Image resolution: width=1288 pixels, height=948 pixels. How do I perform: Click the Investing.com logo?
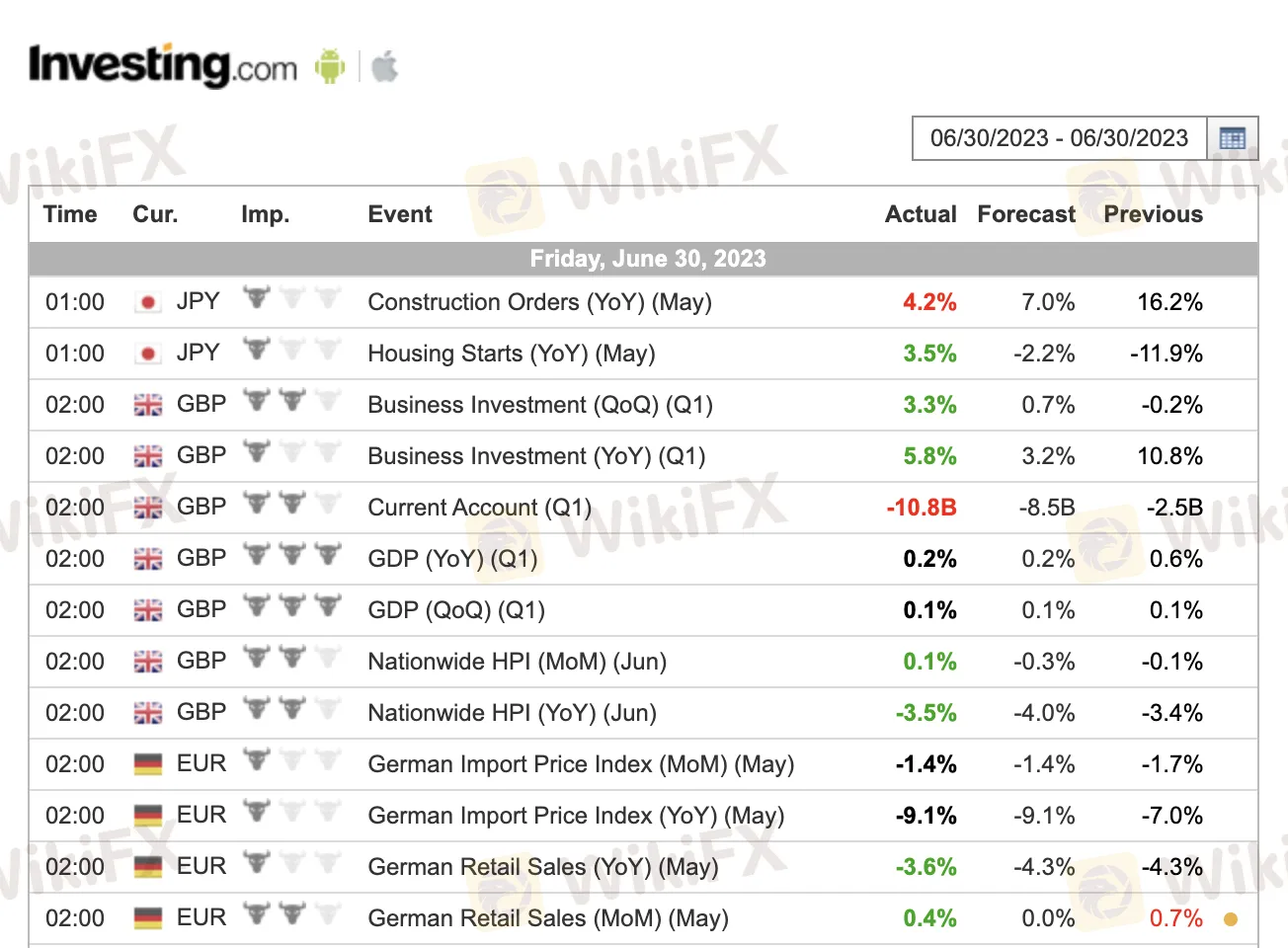[163, 66]
